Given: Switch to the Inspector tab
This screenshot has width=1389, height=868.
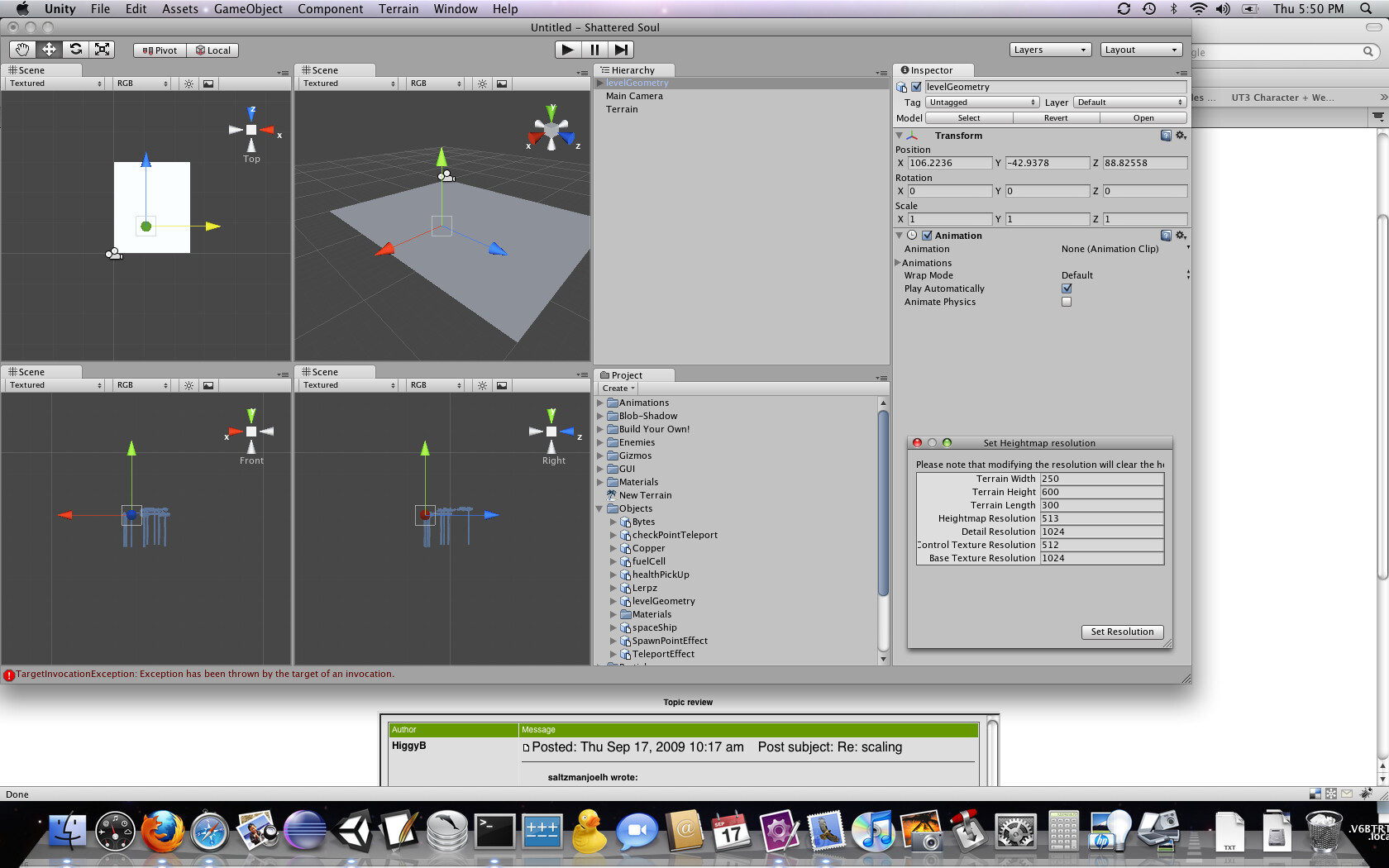Looking at the screenshot, I should pos(932,70).
